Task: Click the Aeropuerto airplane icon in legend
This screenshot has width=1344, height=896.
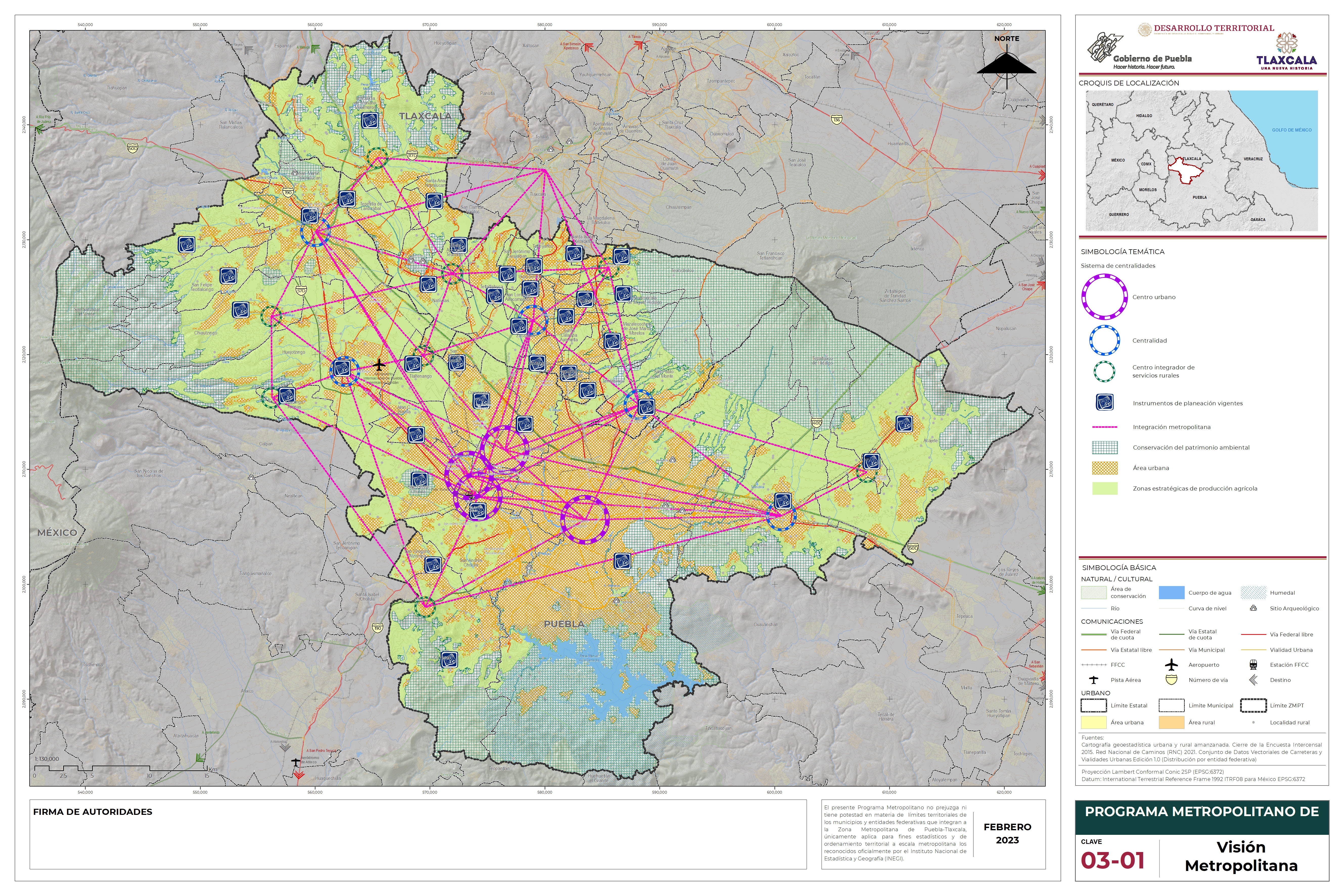Action: tap(1171, 665)
